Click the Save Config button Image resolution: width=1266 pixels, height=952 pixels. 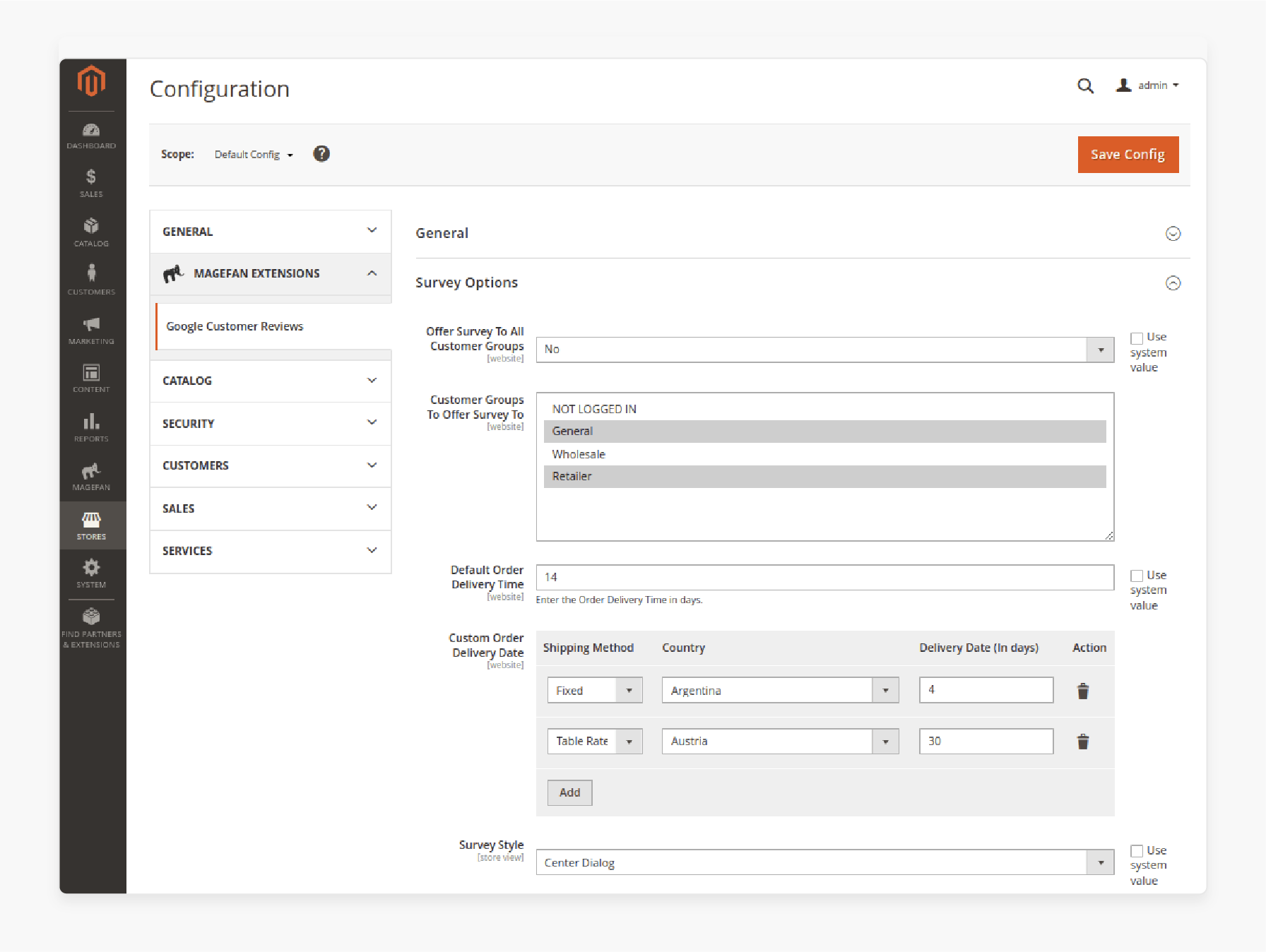(x=1128, y=155)
